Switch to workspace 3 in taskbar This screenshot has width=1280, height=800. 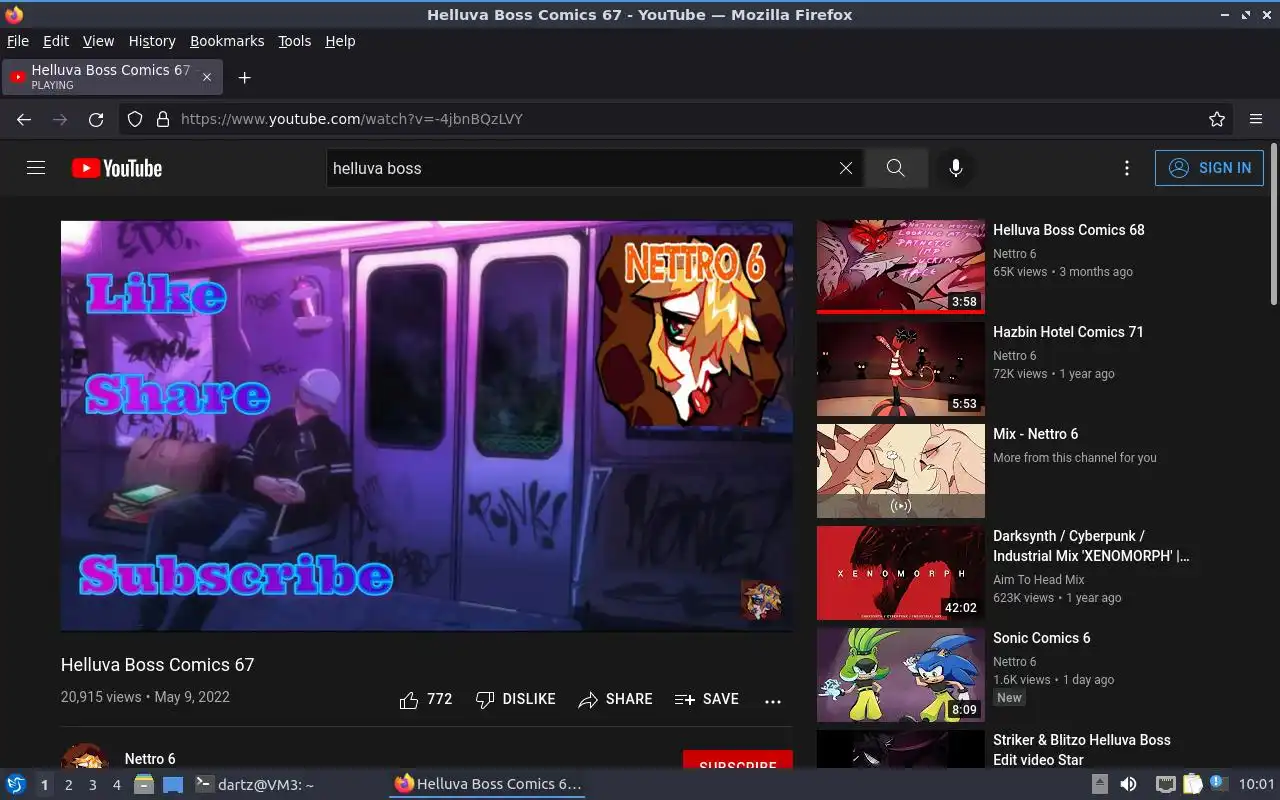coord(92,785)
